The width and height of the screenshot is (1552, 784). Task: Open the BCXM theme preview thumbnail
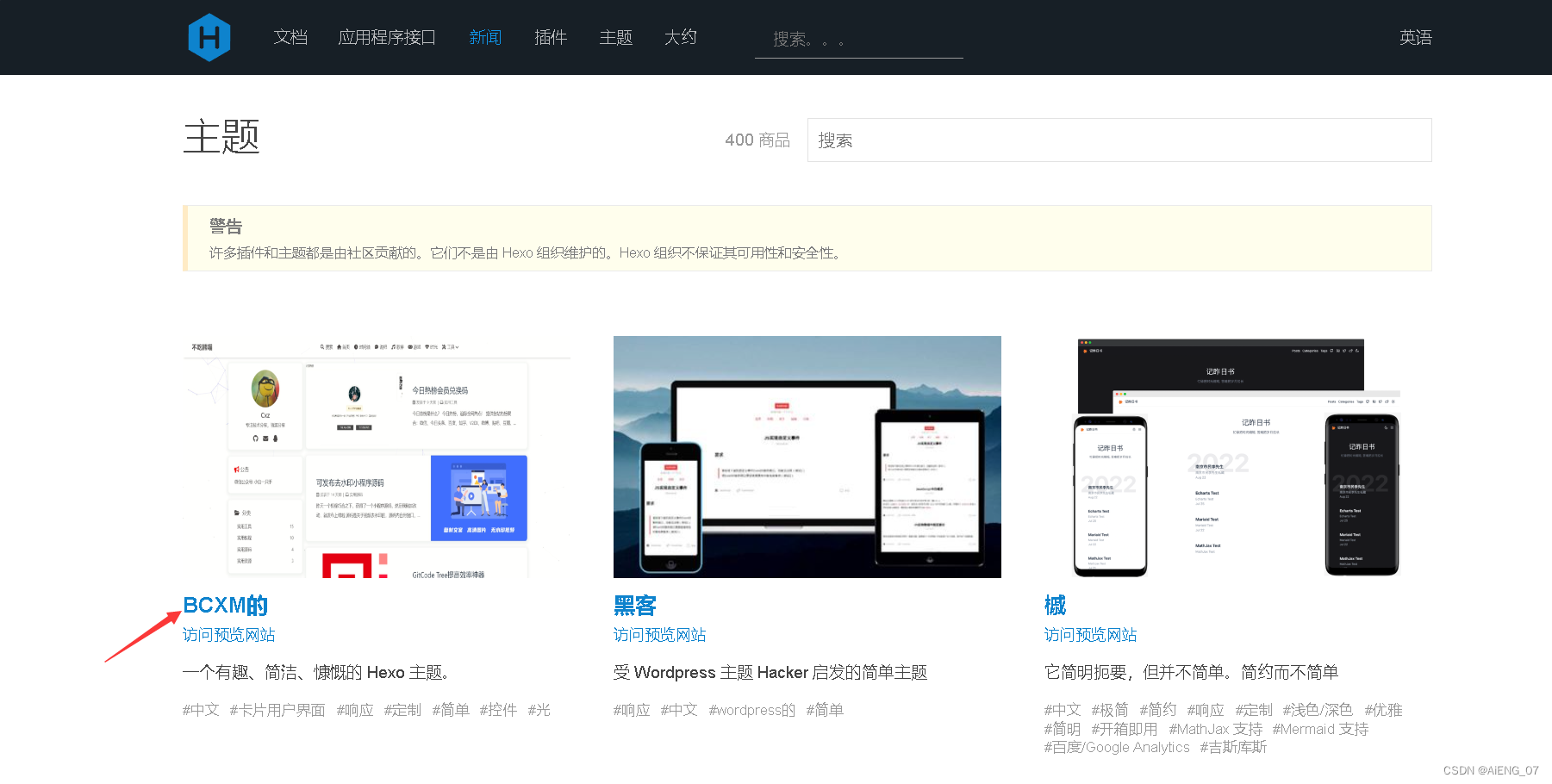(x=377, y=457)
